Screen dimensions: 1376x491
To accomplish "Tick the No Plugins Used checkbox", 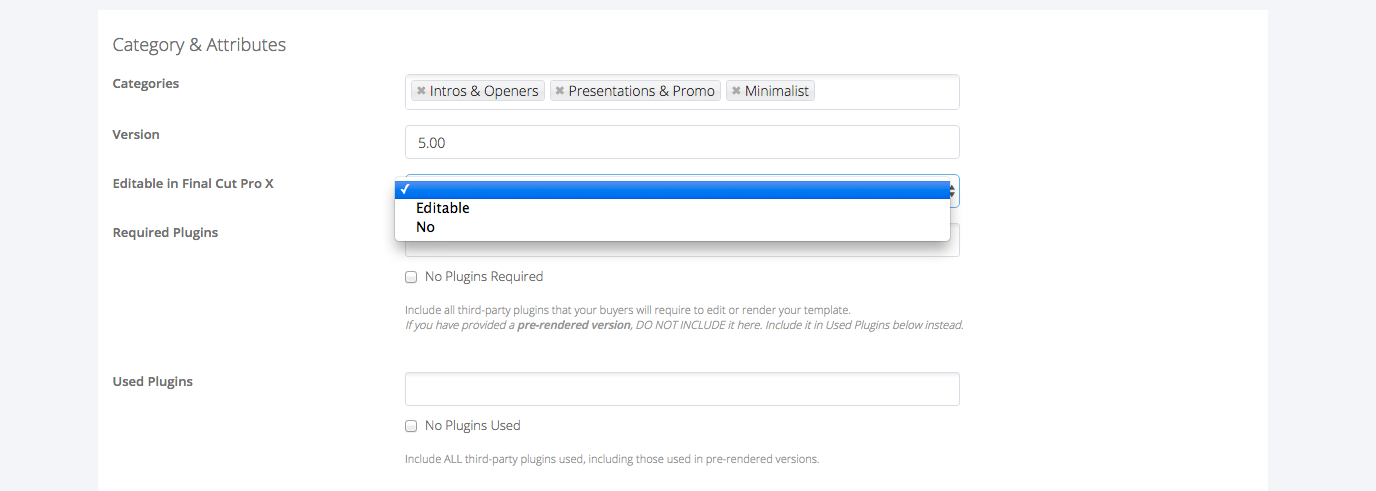I will pyautogui.click(x=411, y=426).
